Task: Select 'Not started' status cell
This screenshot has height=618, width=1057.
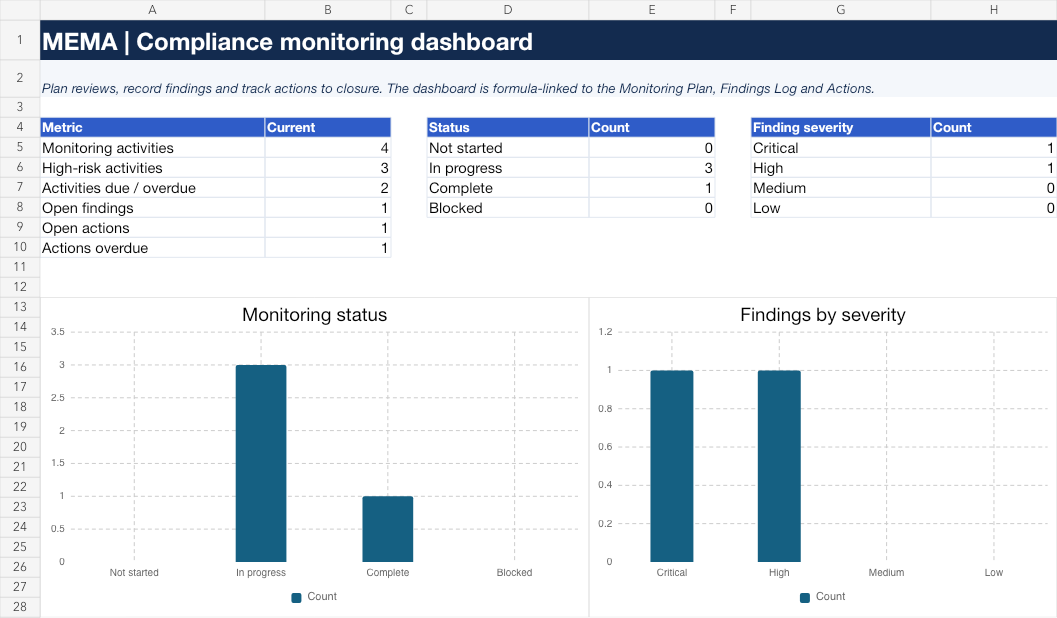Action: click(x=508, y=148)
